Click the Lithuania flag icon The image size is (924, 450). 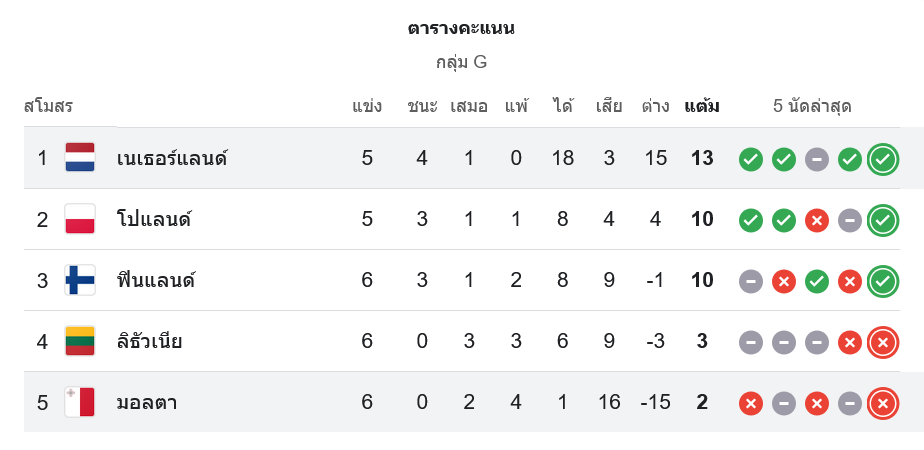point(80,341)
